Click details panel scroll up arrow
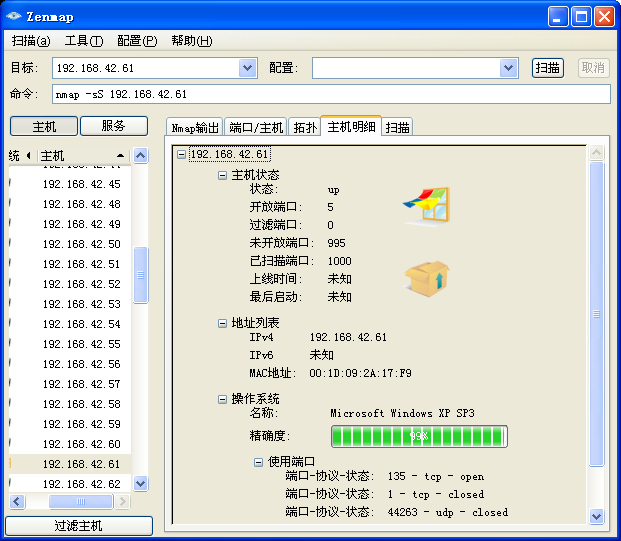This screenshot has height=541, width=621. [596, 152]
